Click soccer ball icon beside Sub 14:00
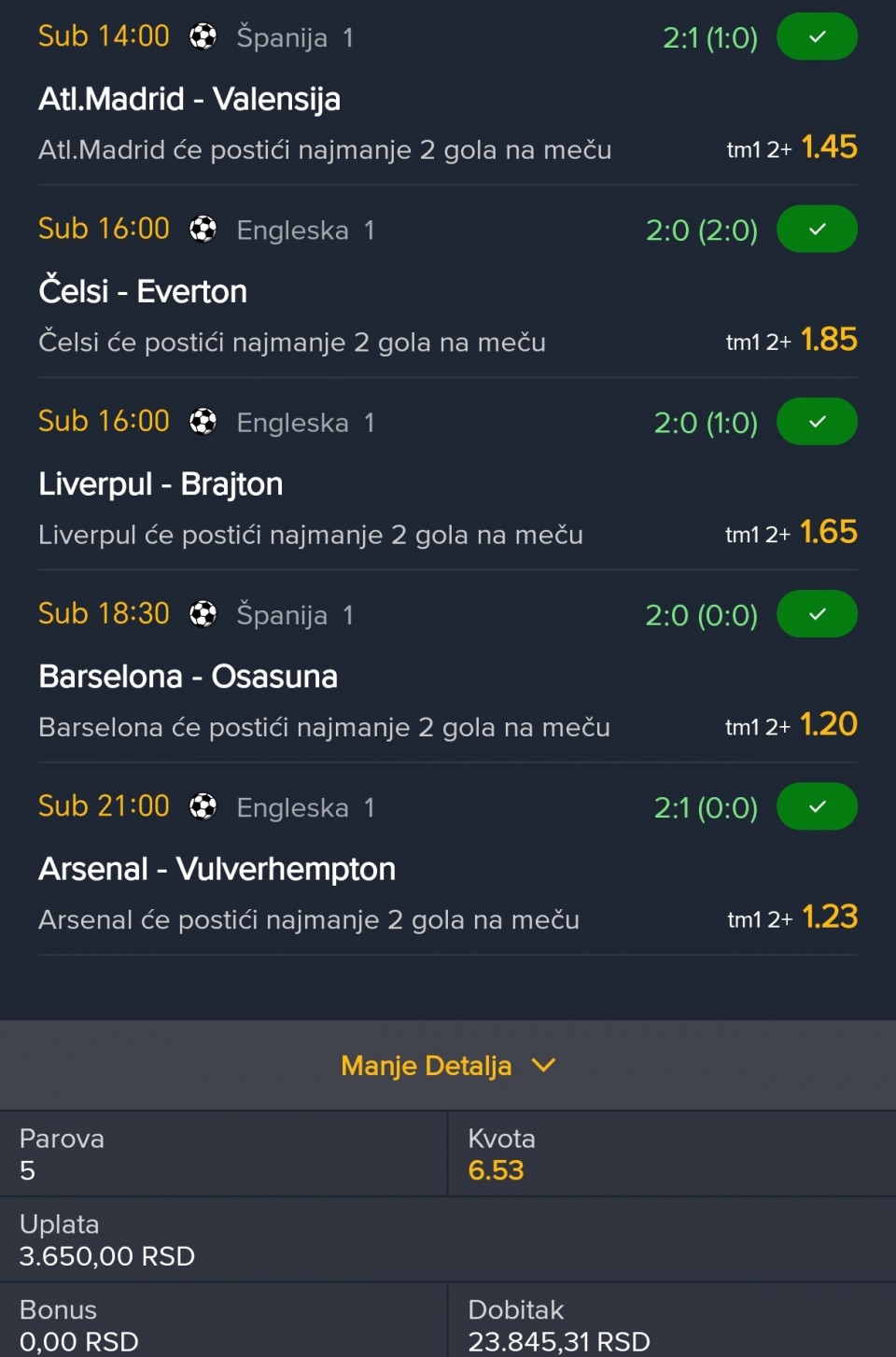The image size is (896, 1357). coord(203,36)
